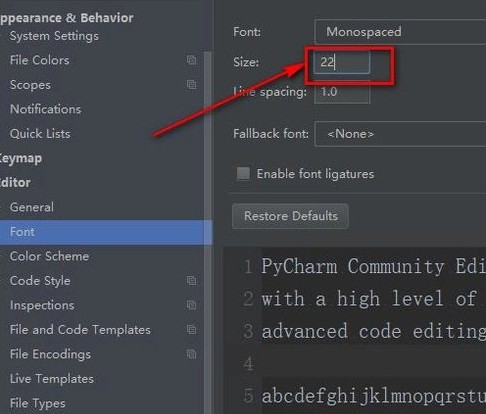Open Code Style settings
The image size is (486, 414).
(x=40, y=281)
